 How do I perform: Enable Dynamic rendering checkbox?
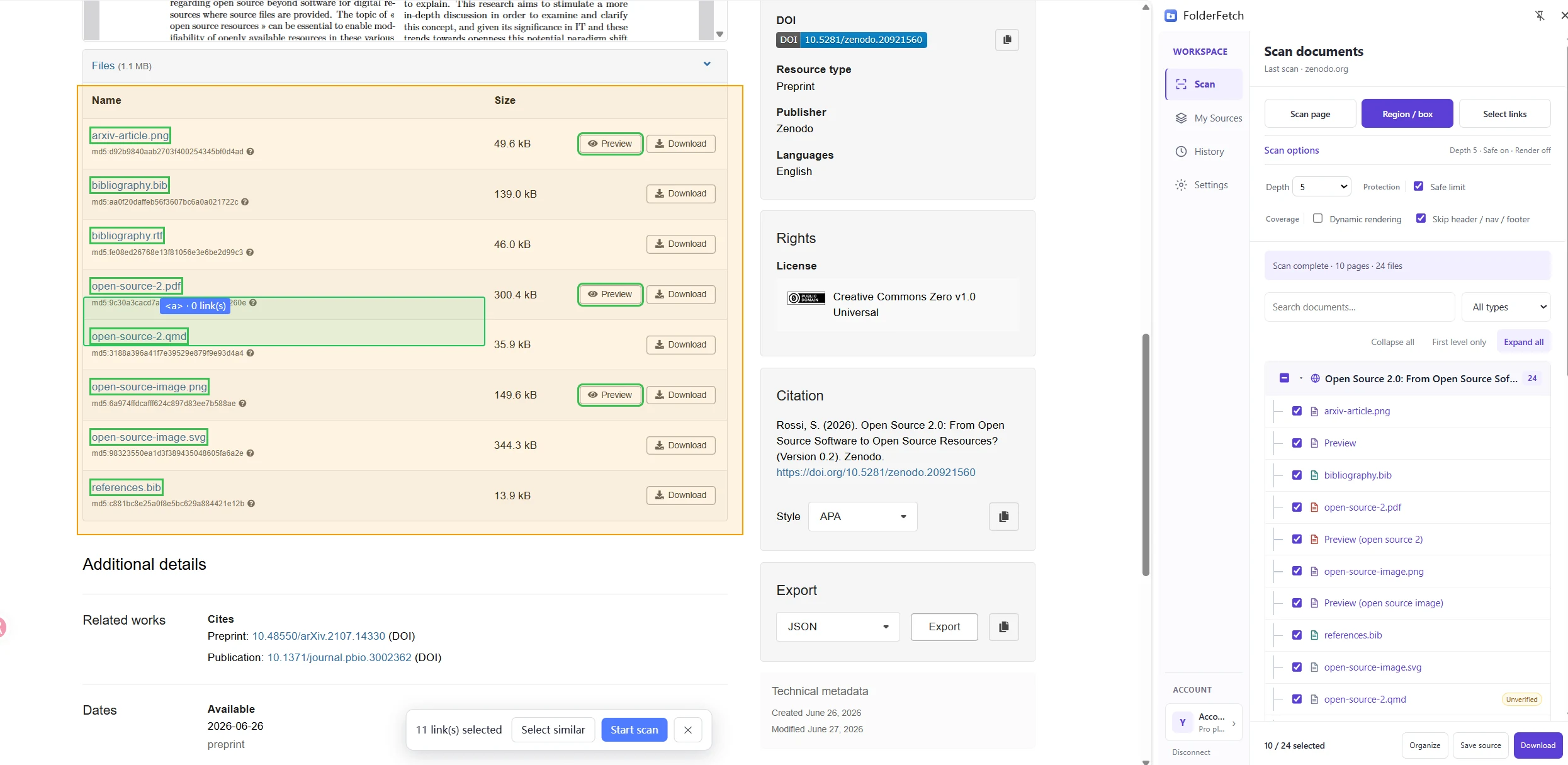[1317, 218]
